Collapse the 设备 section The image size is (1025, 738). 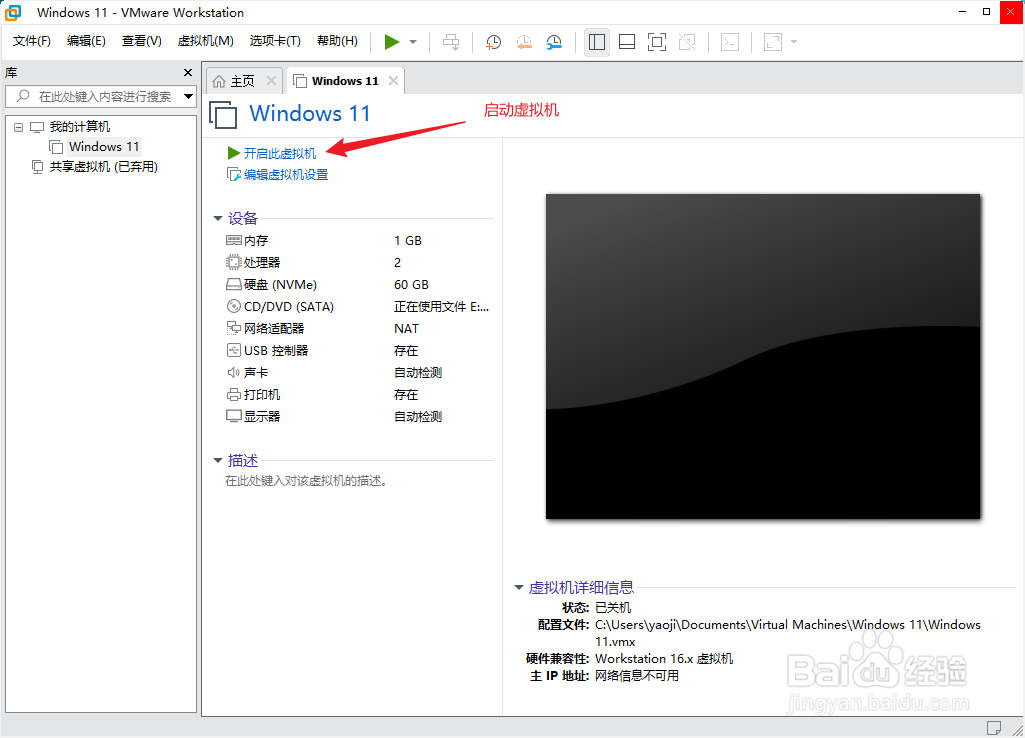pos(218,218)
